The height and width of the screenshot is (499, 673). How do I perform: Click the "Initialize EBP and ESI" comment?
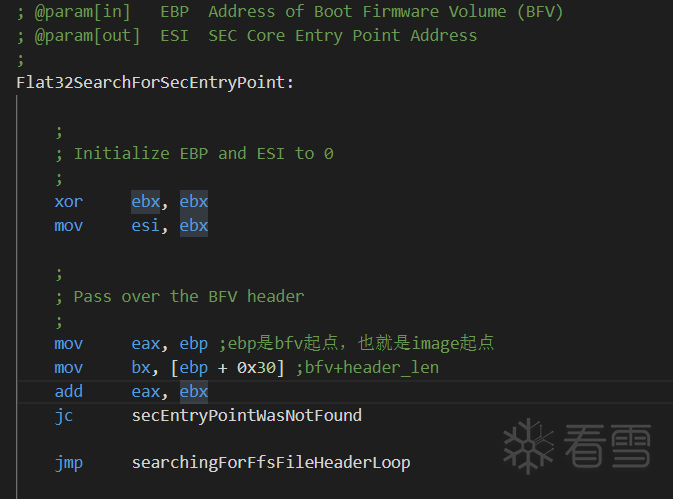pos(203,153)
